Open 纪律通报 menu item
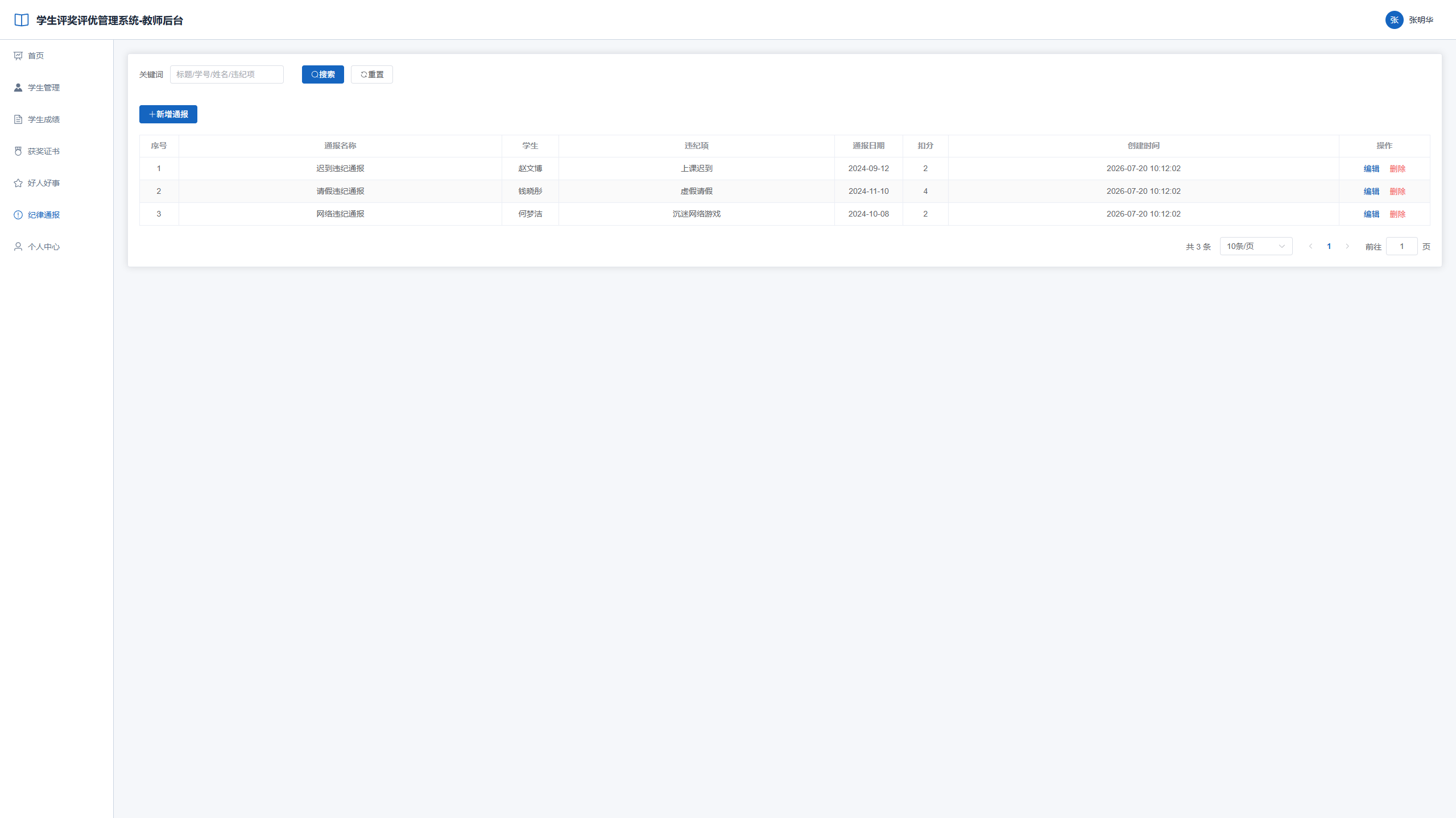Viewport: 1456px width, 818px height. (x=57, y=215)
